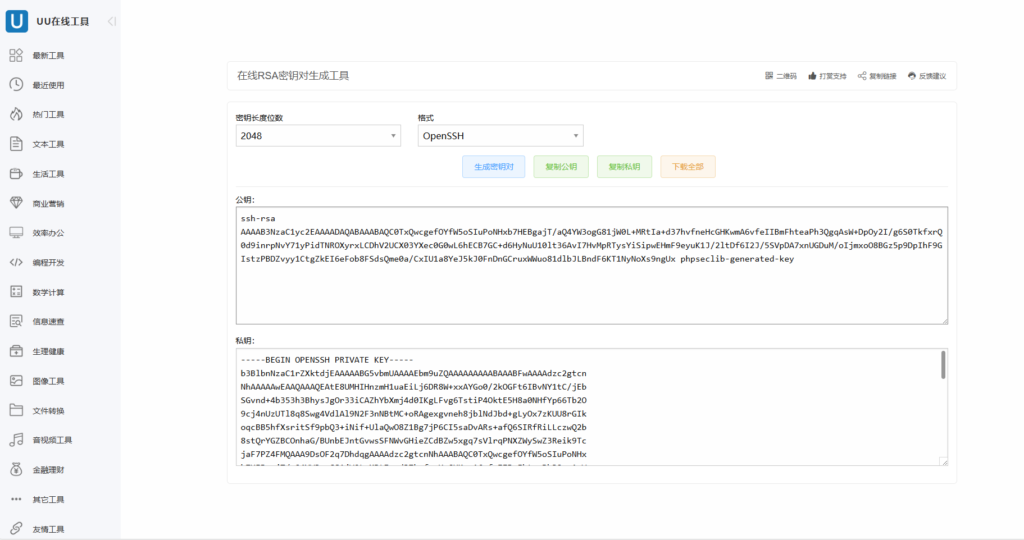
Task: Open the 数学计算 calculator icon
Action: tap(16, 292)
